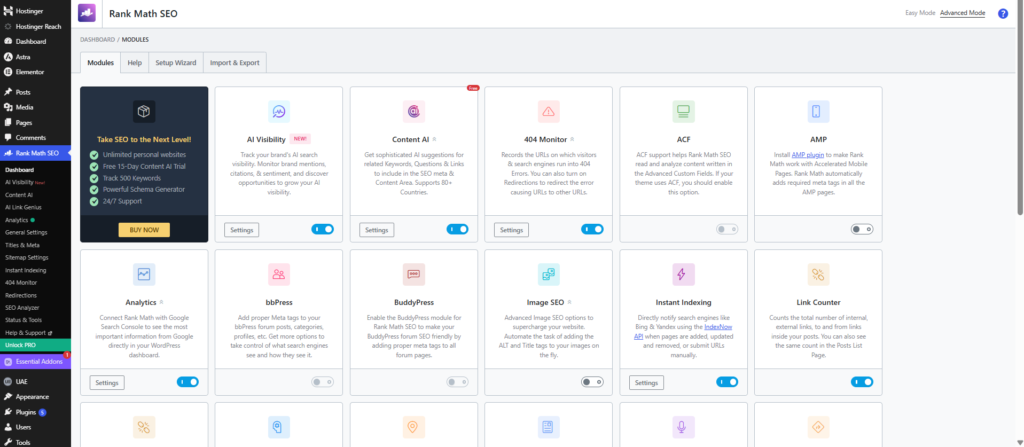Click the box icon in the promo card

[144, 112]
